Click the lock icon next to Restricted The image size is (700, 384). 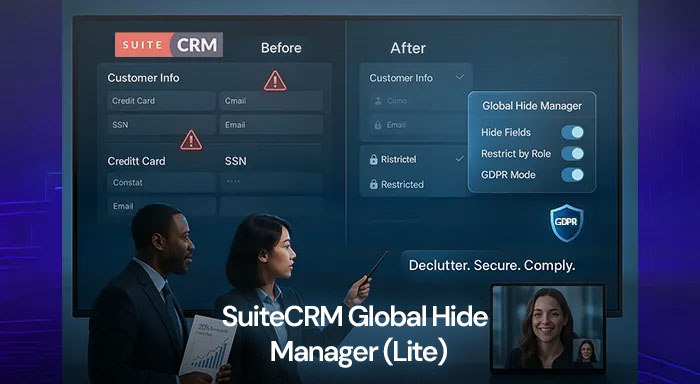[374, 184]
